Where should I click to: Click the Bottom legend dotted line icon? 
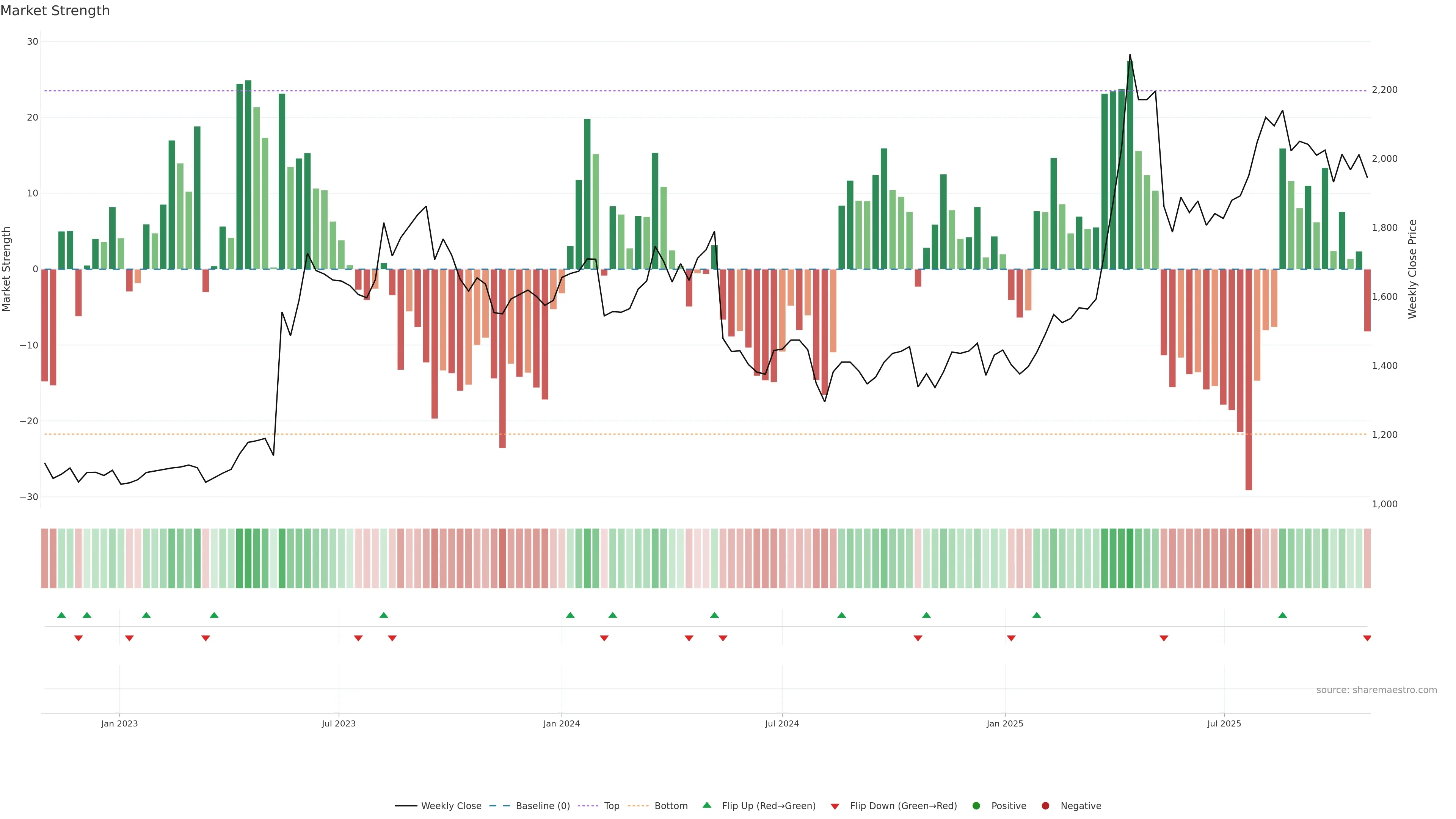[x=638, y=805]
